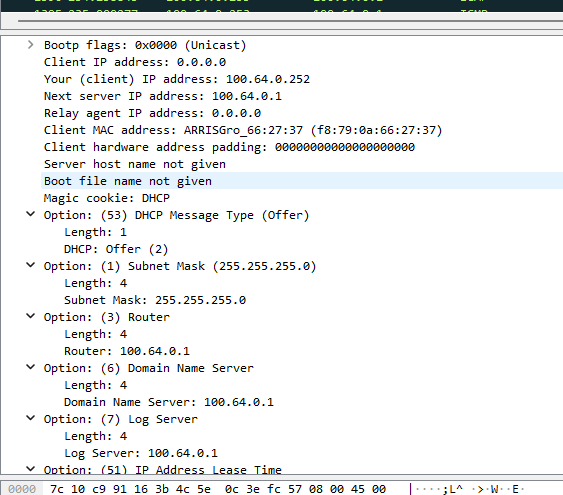The image size is (563, 495).
Task: Collapse Option (6) Domain Name Server
Action: pos(31,367)
